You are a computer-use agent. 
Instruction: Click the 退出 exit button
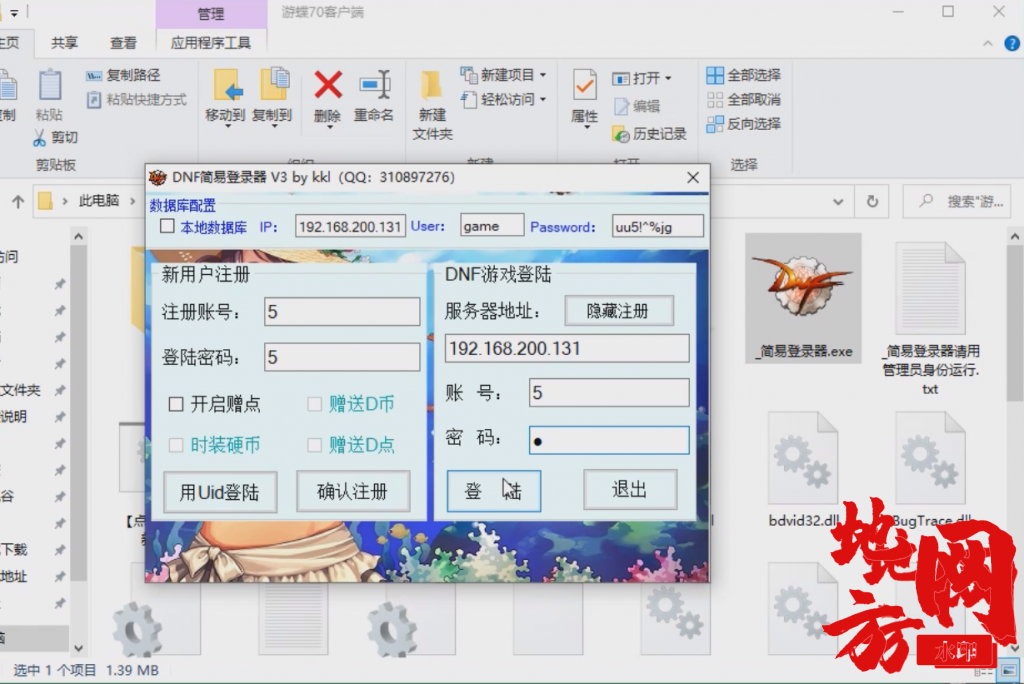(630, 489)
